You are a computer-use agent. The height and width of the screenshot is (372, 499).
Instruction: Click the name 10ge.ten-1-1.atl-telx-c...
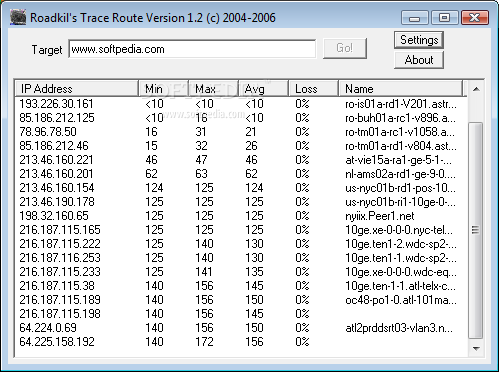pyautogui.click(x=400, y=286)
